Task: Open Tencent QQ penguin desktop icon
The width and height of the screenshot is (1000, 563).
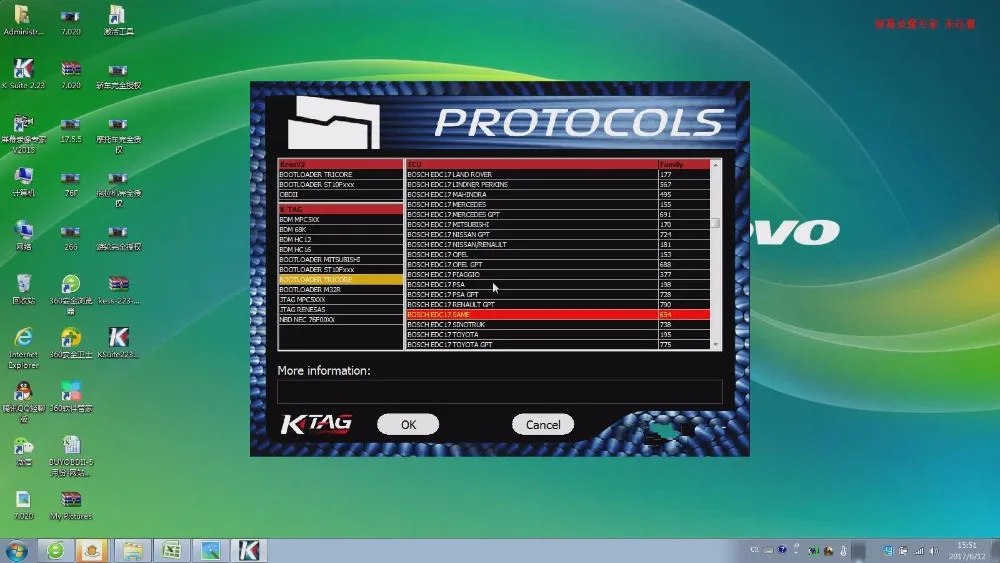Action: click(24, 402)
